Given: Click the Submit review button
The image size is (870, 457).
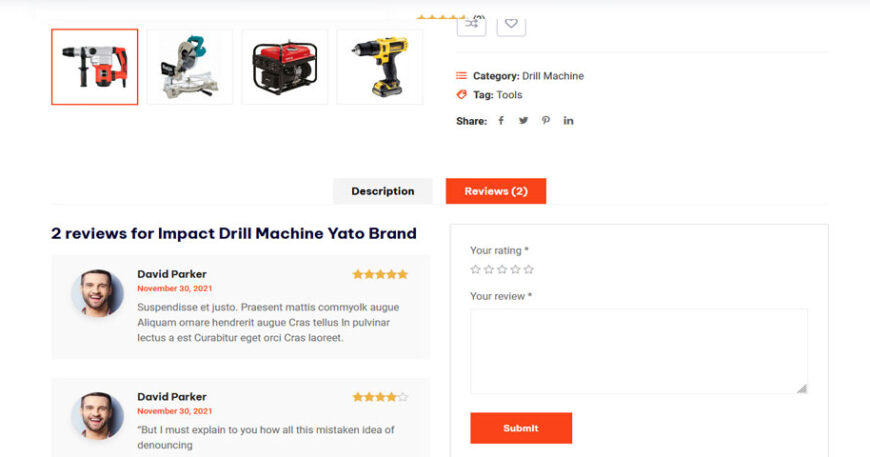Looking at the screenshot, I should (x=521, y=428).
